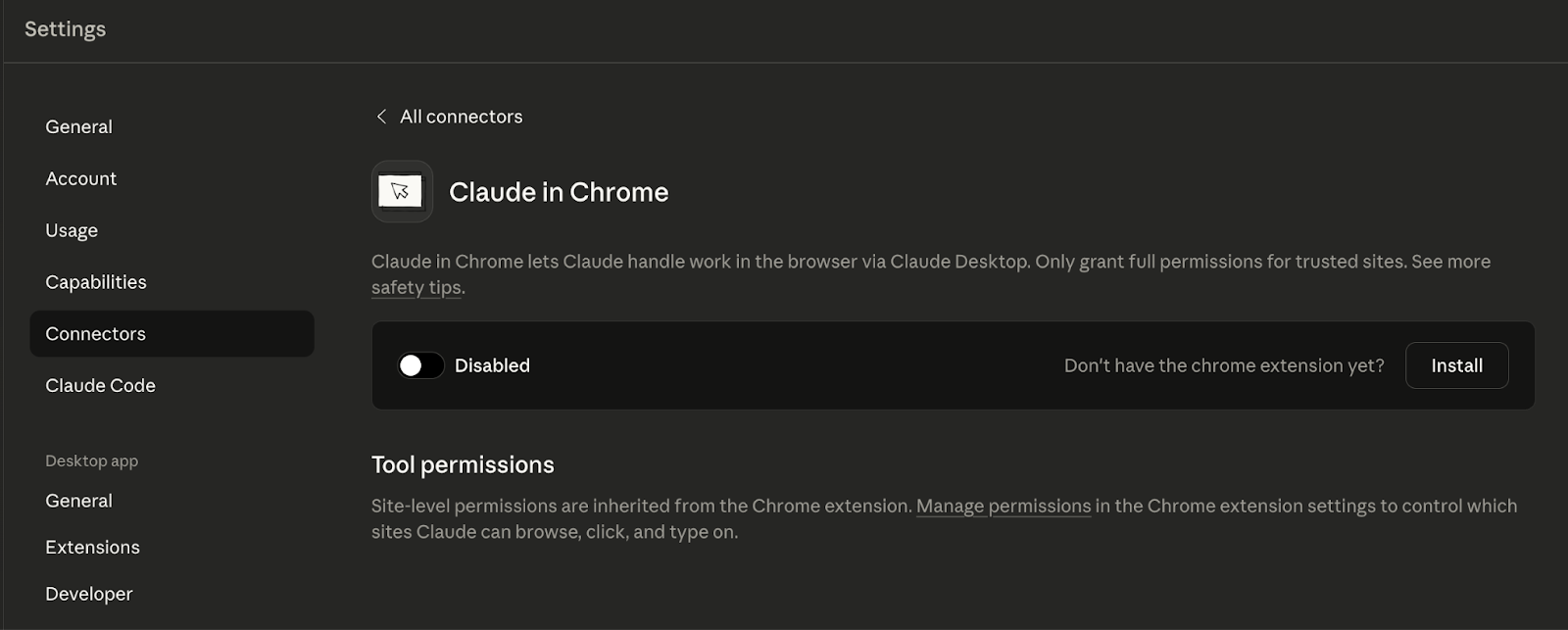Open the Claude Code settings section
This screenshot has height=630, width=1568.
pos(100,386)
